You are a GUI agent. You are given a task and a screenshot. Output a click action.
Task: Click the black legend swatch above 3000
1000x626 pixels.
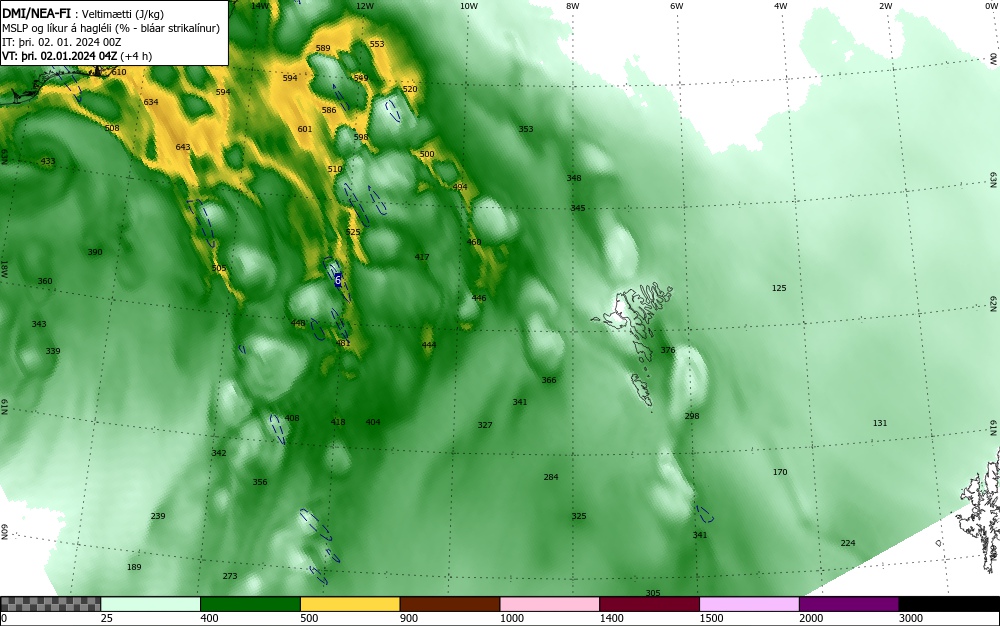point(949,604)
